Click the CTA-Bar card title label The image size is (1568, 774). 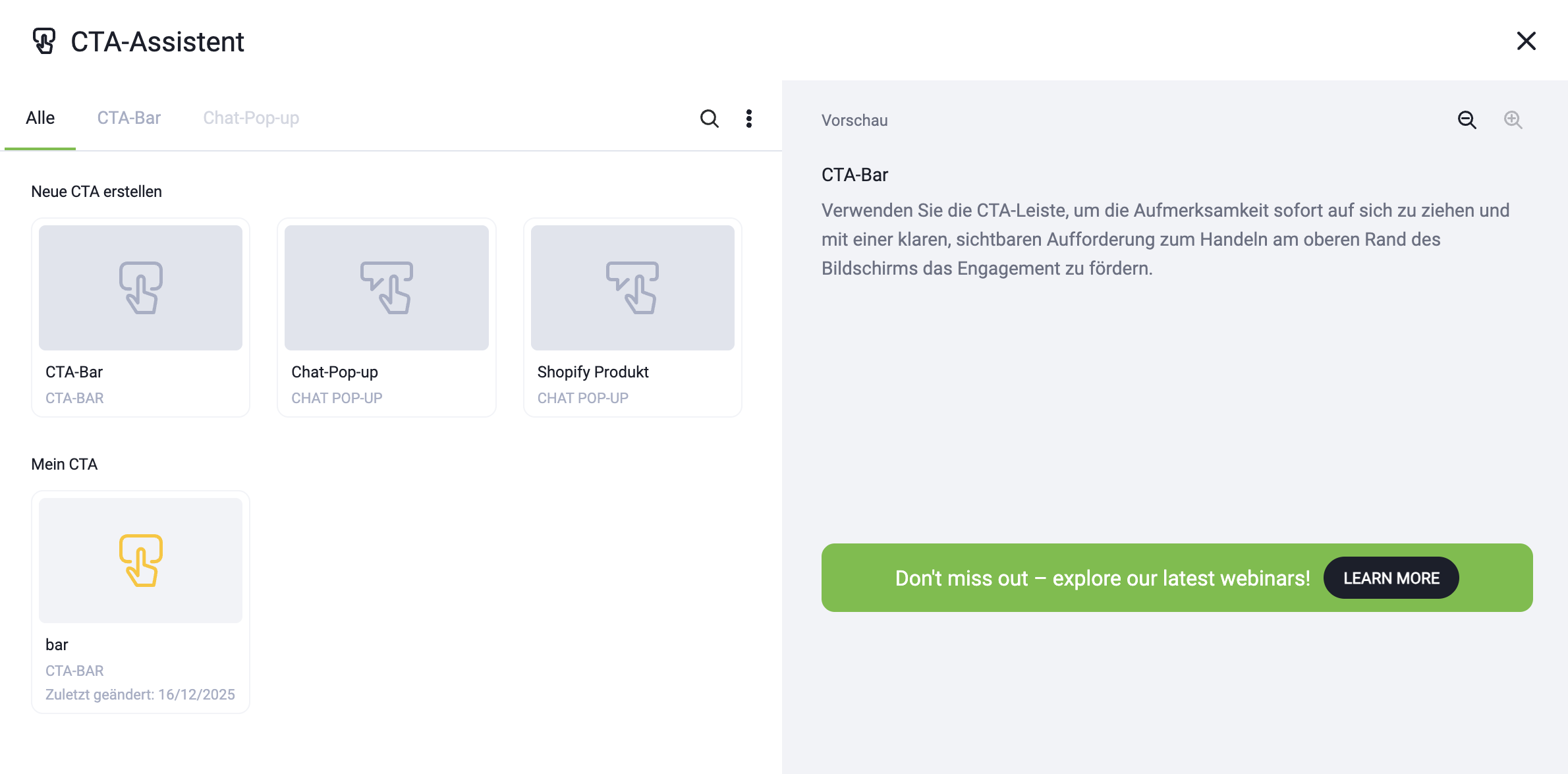pos(74,372)
